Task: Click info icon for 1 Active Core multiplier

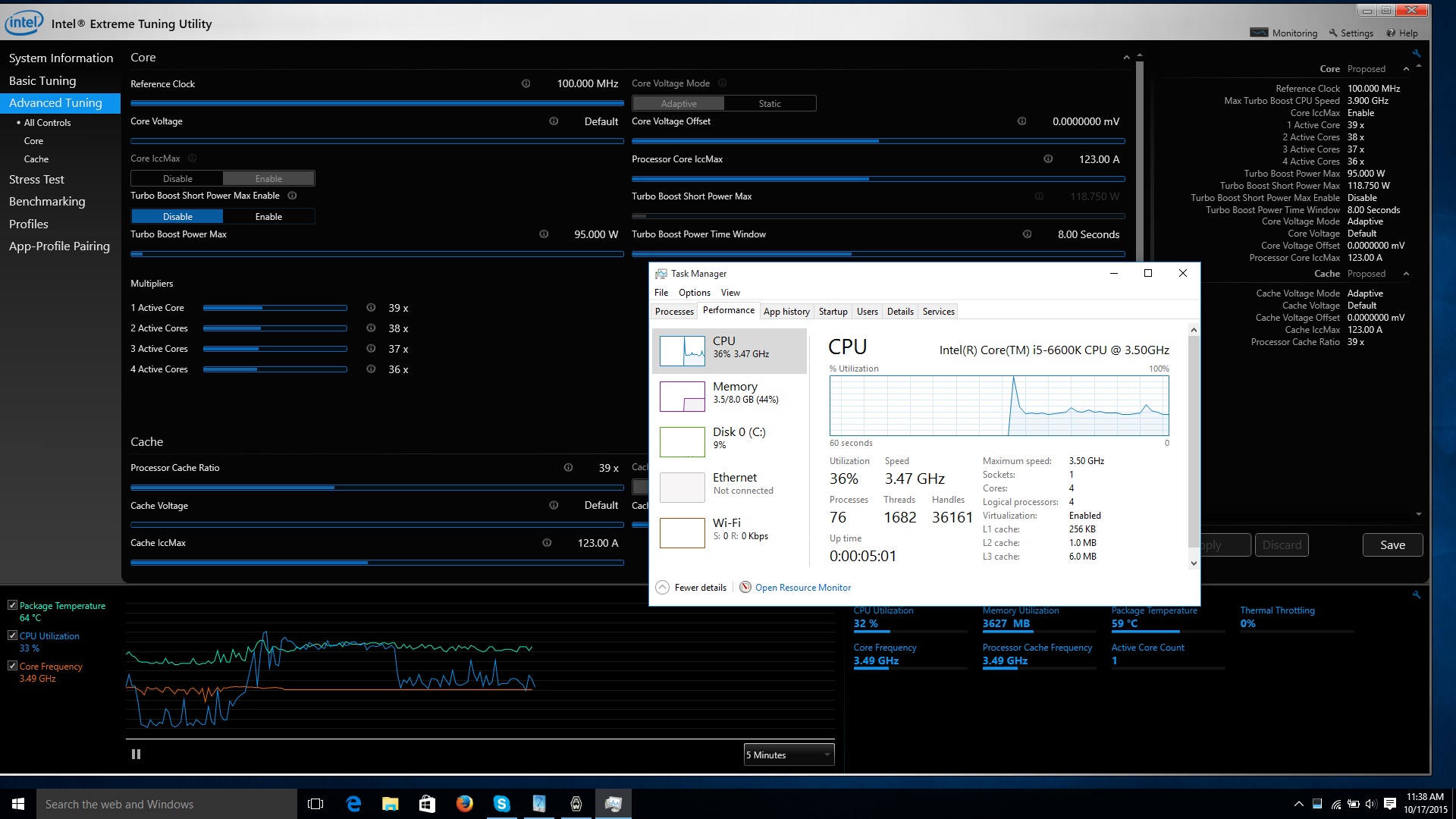Action: (x=371, y=308)
